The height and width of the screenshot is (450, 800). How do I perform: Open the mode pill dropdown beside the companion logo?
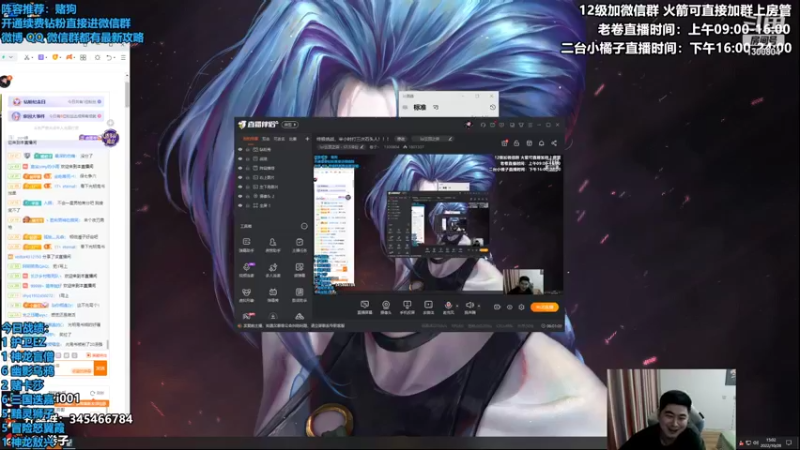coord(290,124)
